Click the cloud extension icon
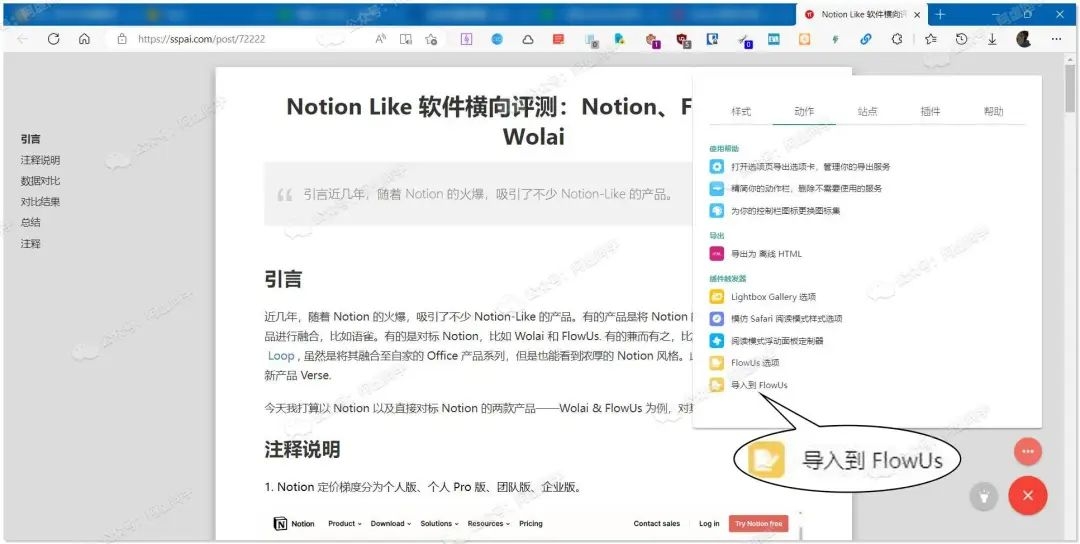This screenshot has width=1080, height=544. [528, 39]
